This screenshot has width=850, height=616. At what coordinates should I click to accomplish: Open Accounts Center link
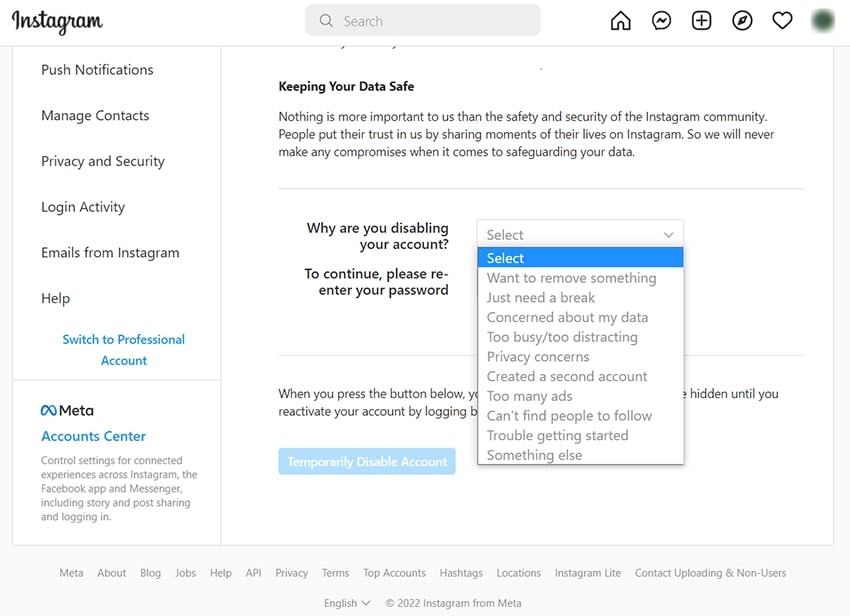[93, 436]
